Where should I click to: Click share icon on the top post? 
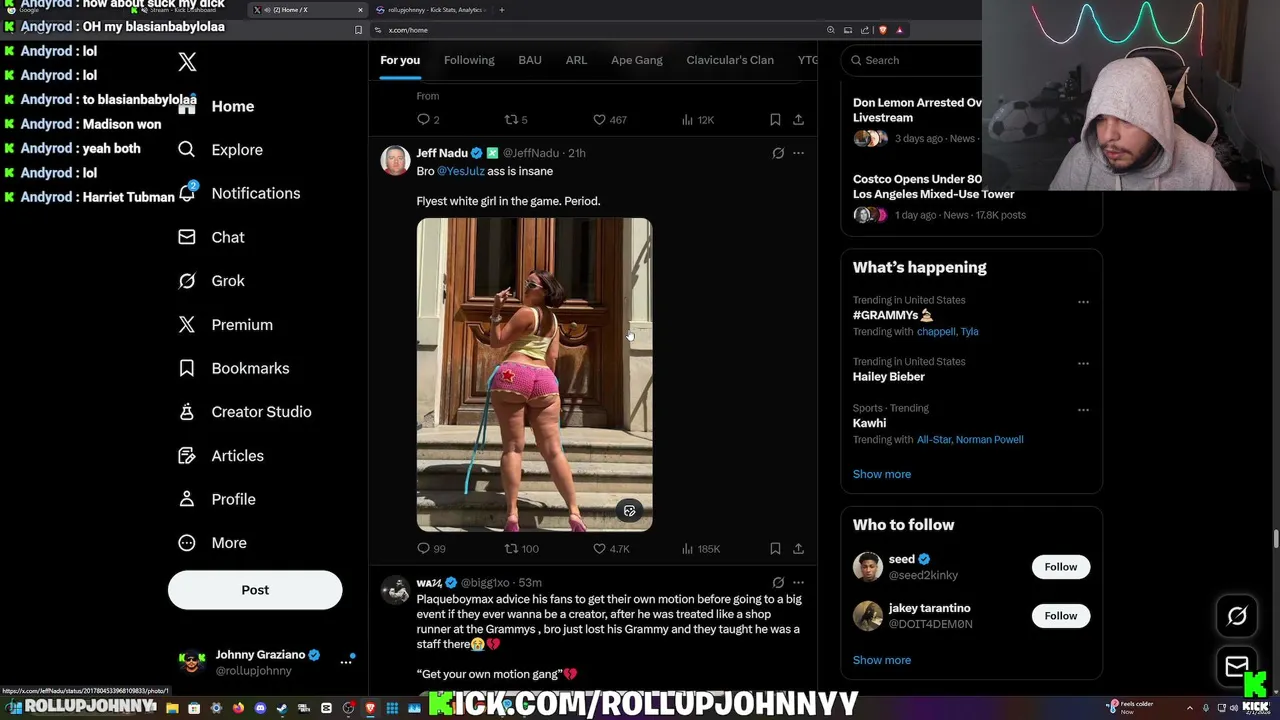point(798,119)
